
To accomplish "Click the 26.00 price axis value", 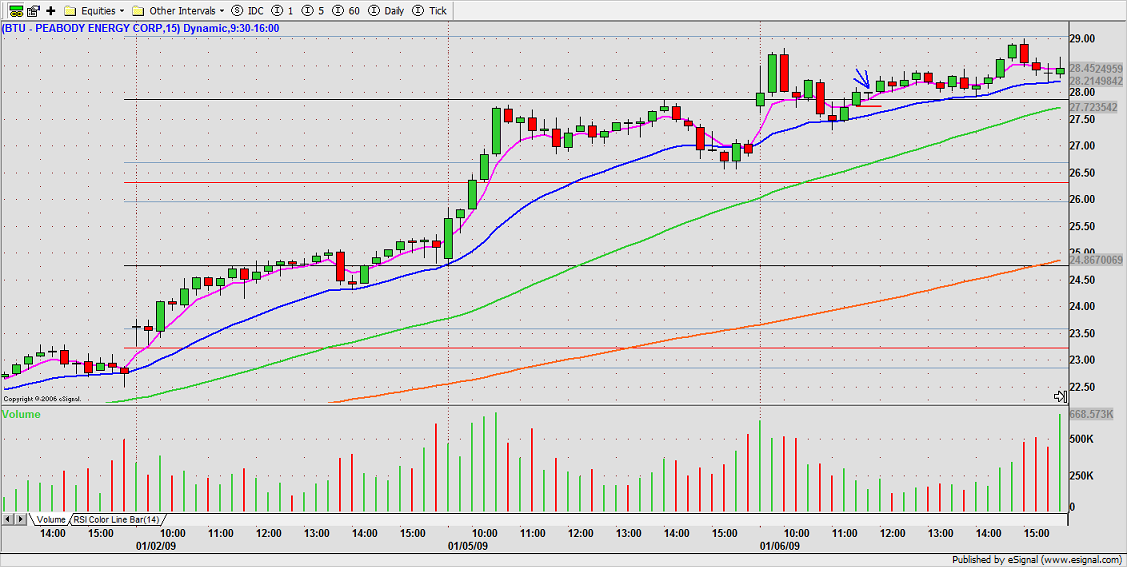I will (1082, 199).
